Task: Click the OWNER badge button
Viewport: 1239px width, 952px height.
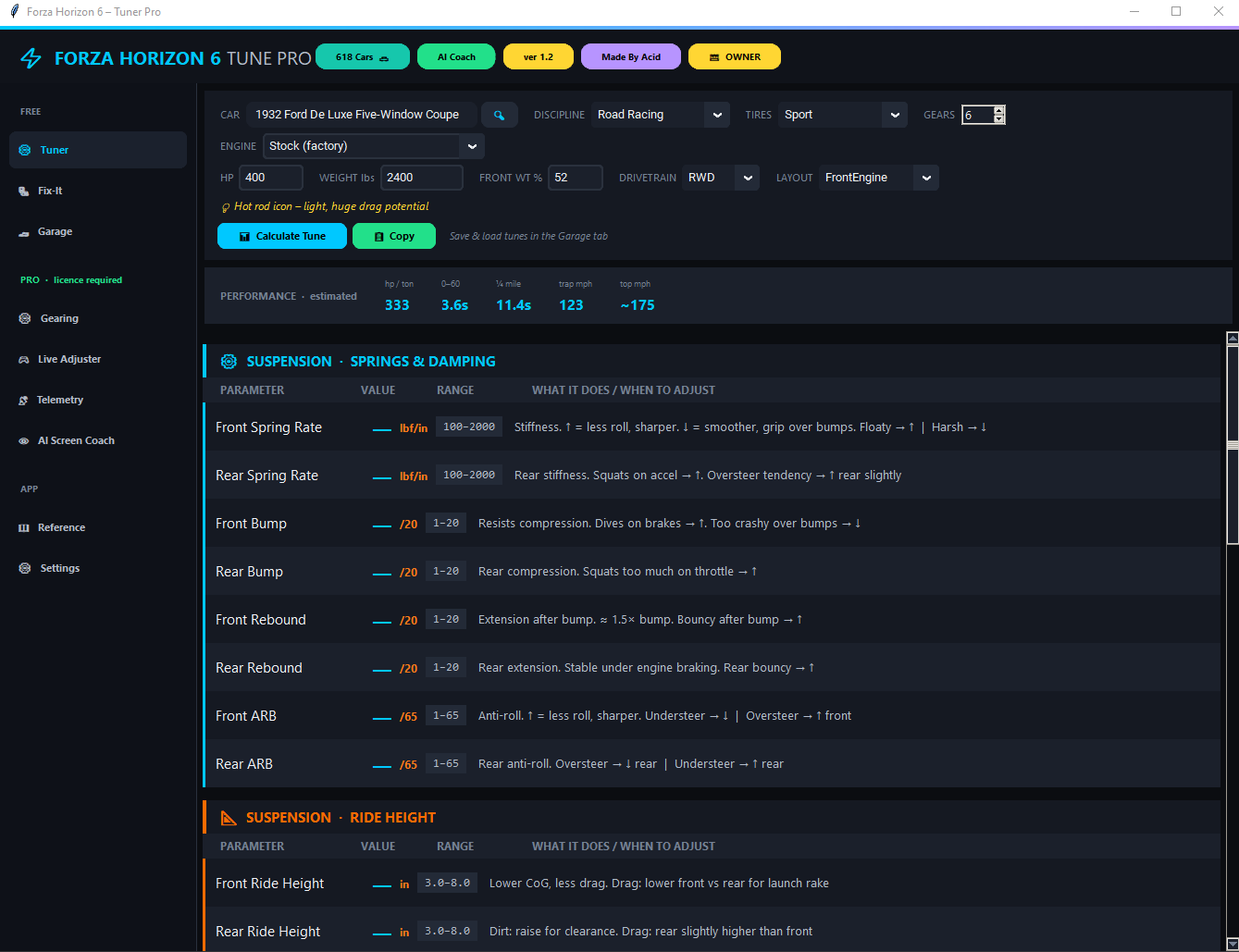Action: (x=735, y=56)
